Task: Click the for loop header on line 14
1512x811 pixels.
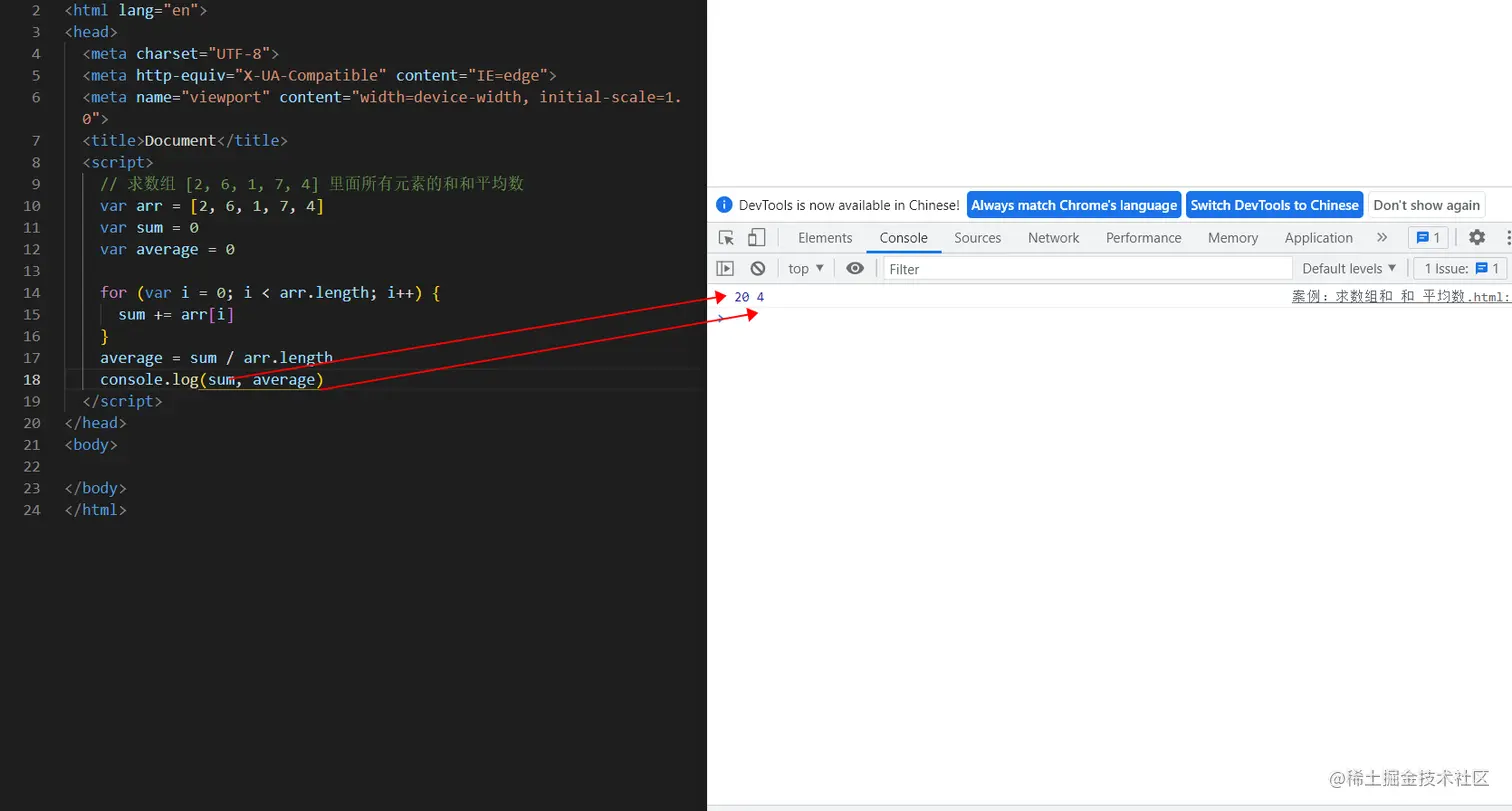Action: point(270,293)
